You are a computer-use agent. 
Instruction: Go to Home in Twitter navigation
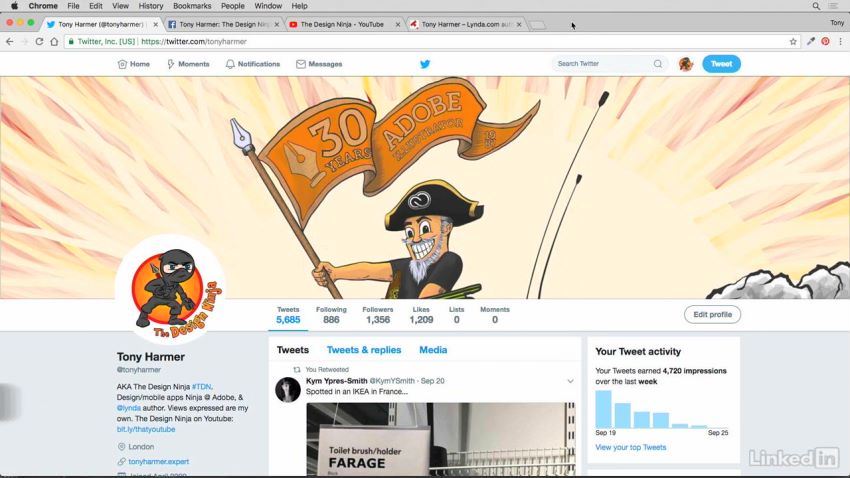(x=133, y=64)
